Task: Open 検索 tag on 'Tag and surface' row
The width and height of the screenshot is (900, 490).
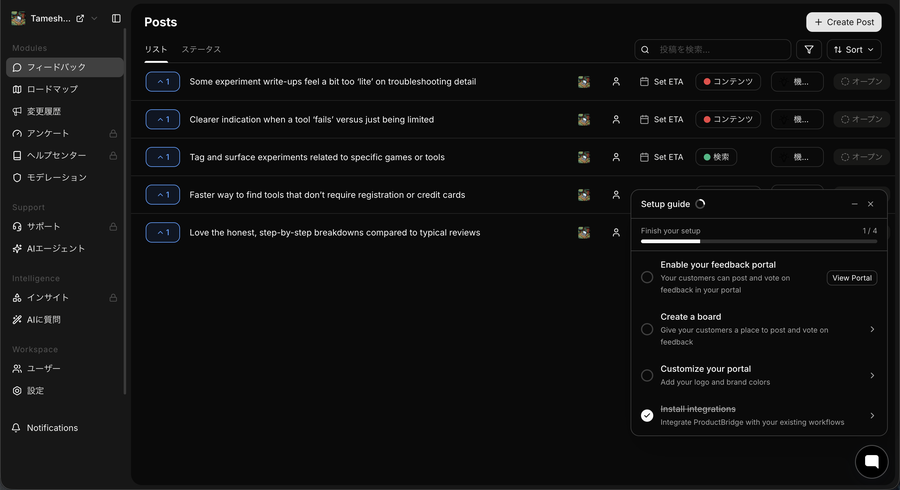Action: (716, 157)
